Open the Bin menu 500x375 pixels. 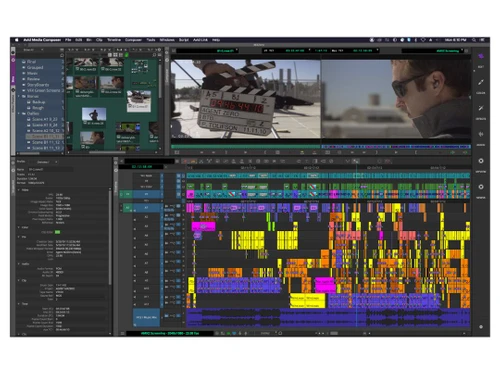[x=89, y=40]
